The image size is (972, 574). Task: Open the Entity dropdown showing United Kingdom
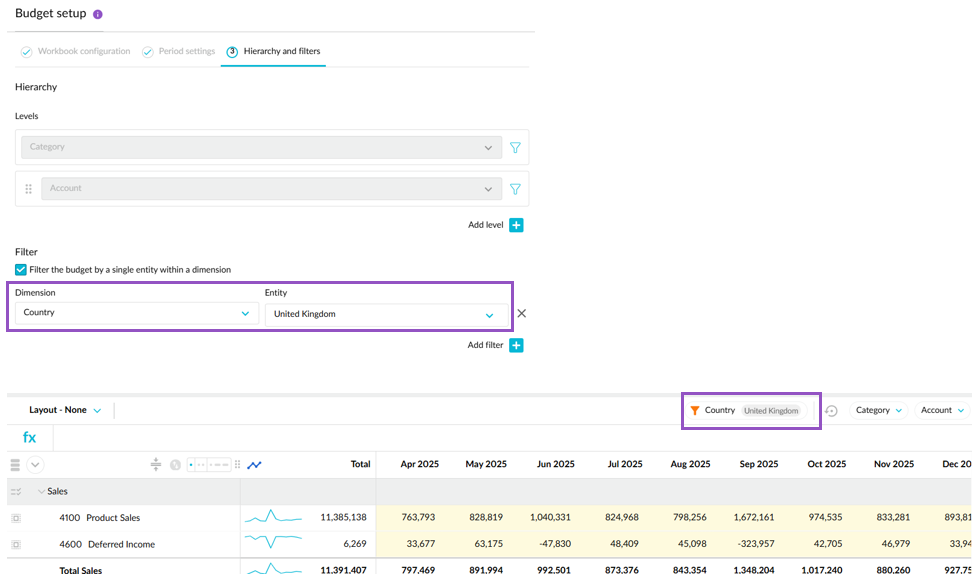[385, 314]
